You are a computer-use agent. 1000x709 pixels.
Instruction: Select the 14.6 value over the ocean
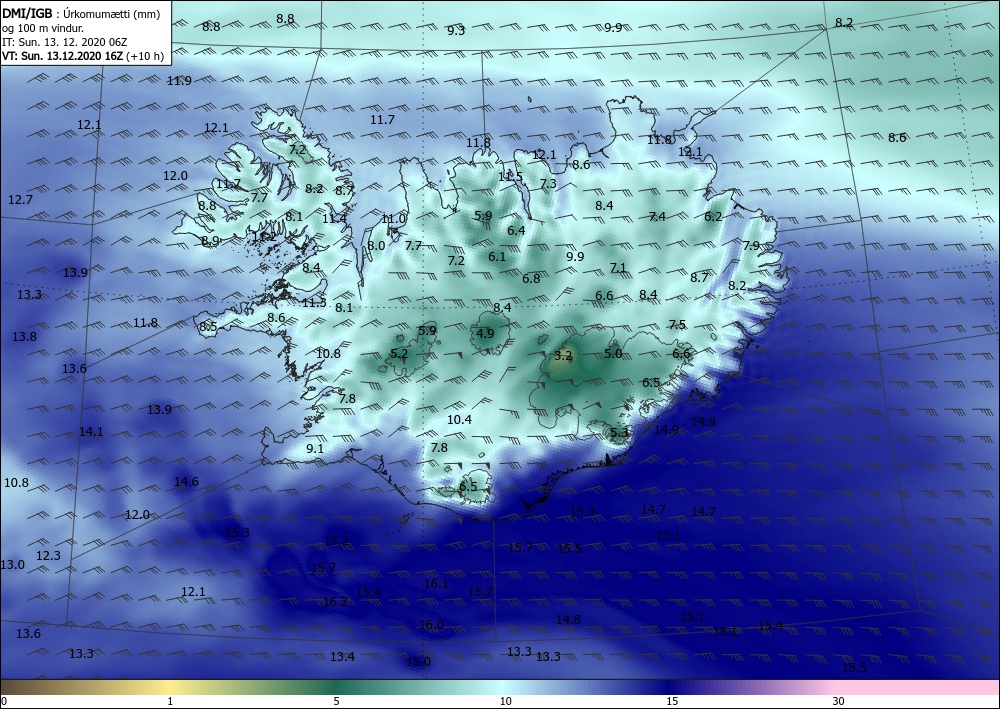coord(186,481)
